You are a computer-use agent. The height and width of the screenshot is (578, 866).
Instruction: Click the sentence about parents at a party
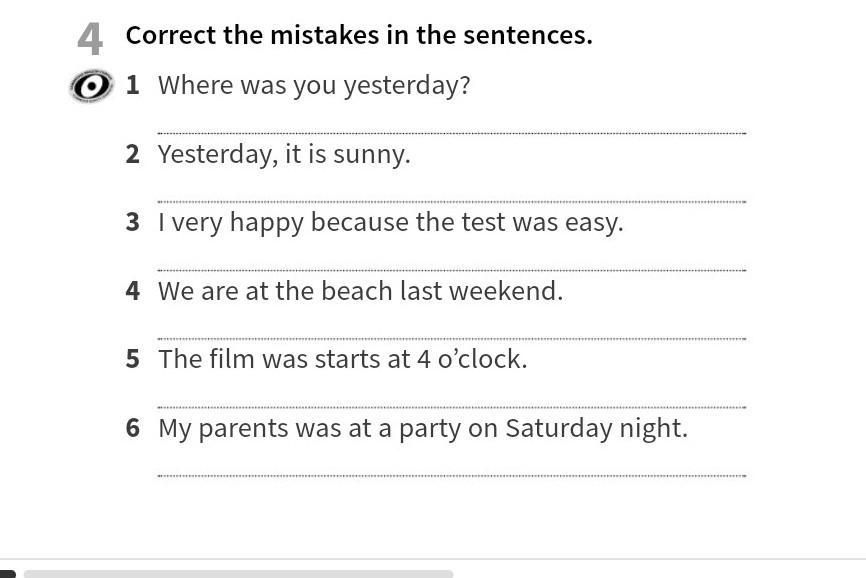pyautogui.click(x=422, y=428)
